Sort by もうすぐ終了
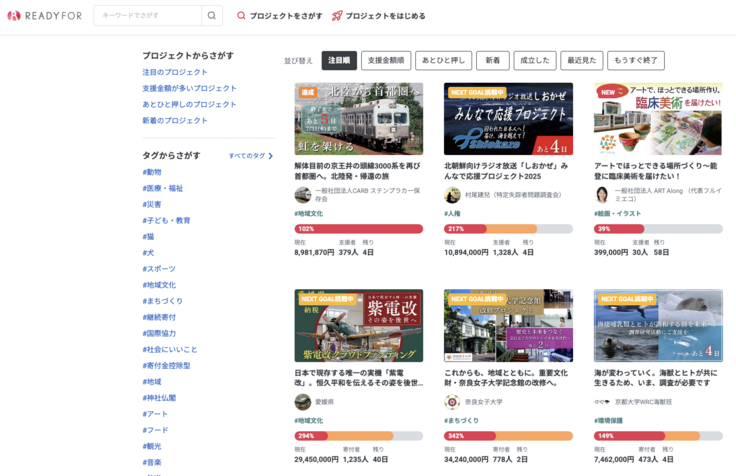The height and width of the screenshot is (476, 736). (636, 61)
